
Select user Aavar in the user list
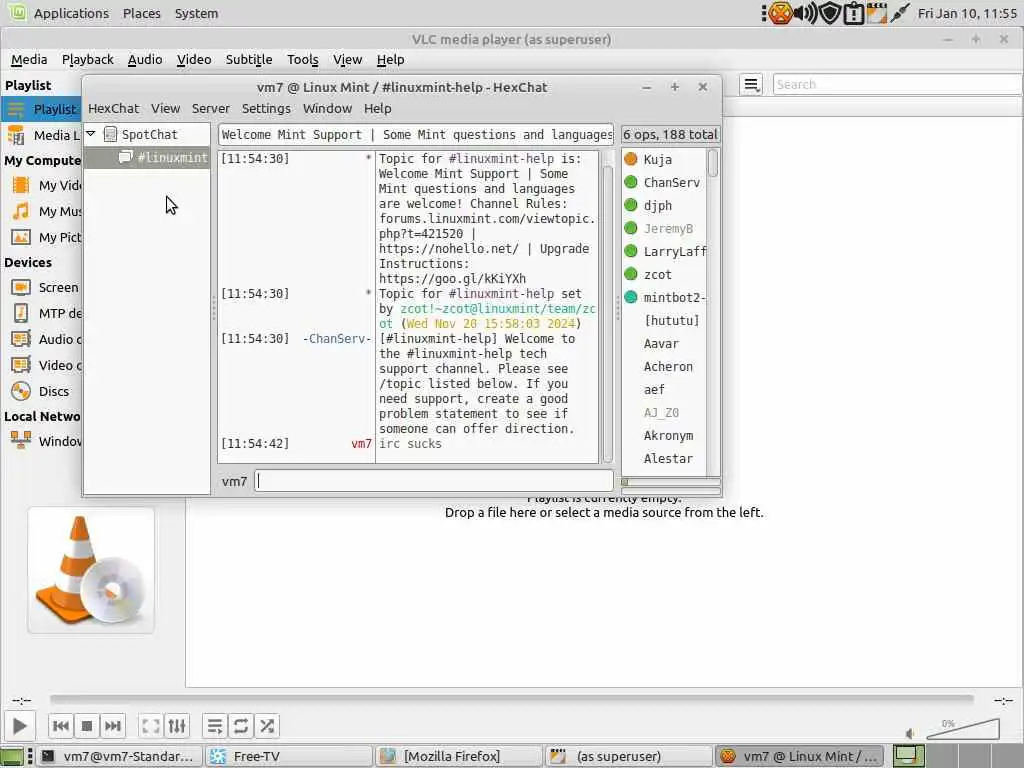(x=661, y=344)
